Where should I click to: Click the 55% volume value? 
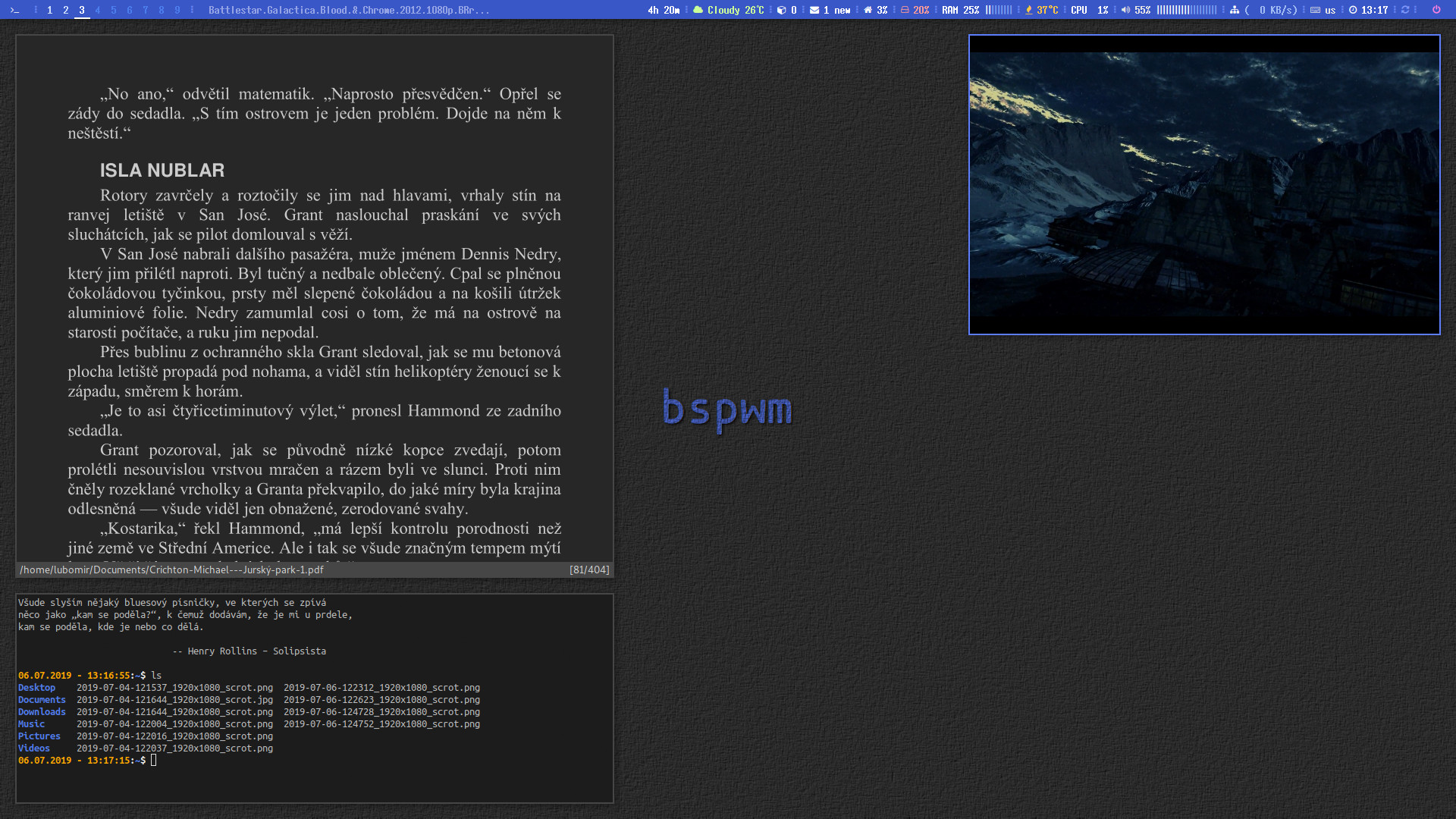pos(1143,10)
